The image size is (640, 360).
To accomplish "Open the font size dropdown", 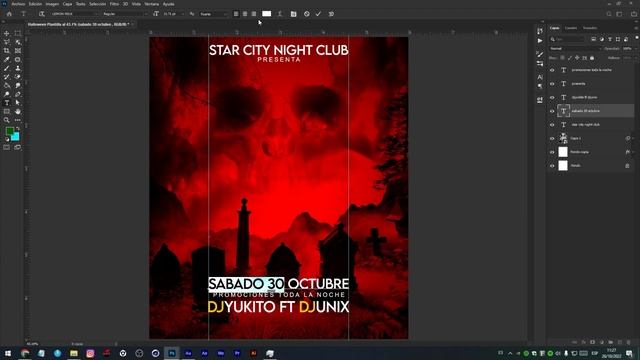I will pyautogui.click(x=173, y=14).
